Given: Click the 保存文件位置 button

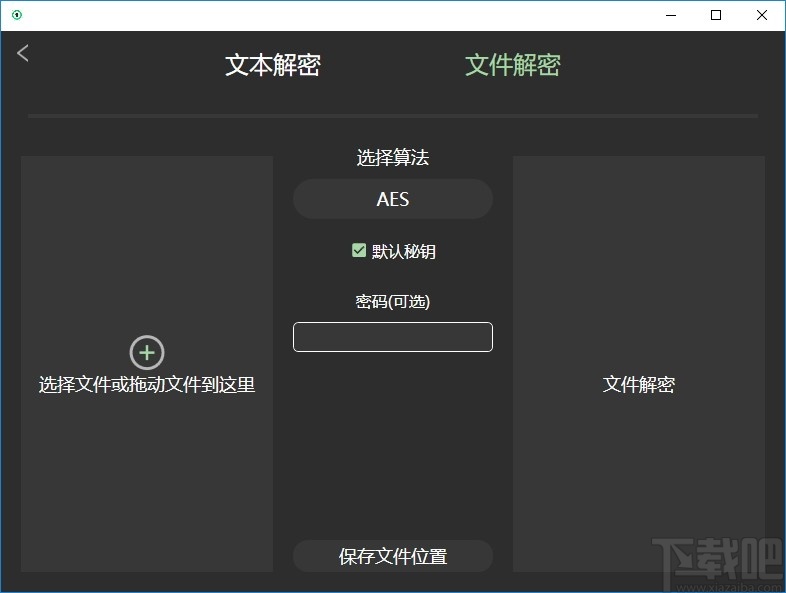Looking at the screenshot, I should pyautogui.click(x=393, y=556).
